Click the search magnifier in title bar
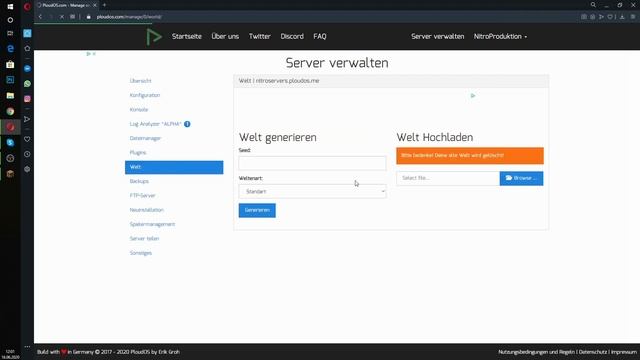The width and height of the screenshot is (640, 360). coord(593,5)
